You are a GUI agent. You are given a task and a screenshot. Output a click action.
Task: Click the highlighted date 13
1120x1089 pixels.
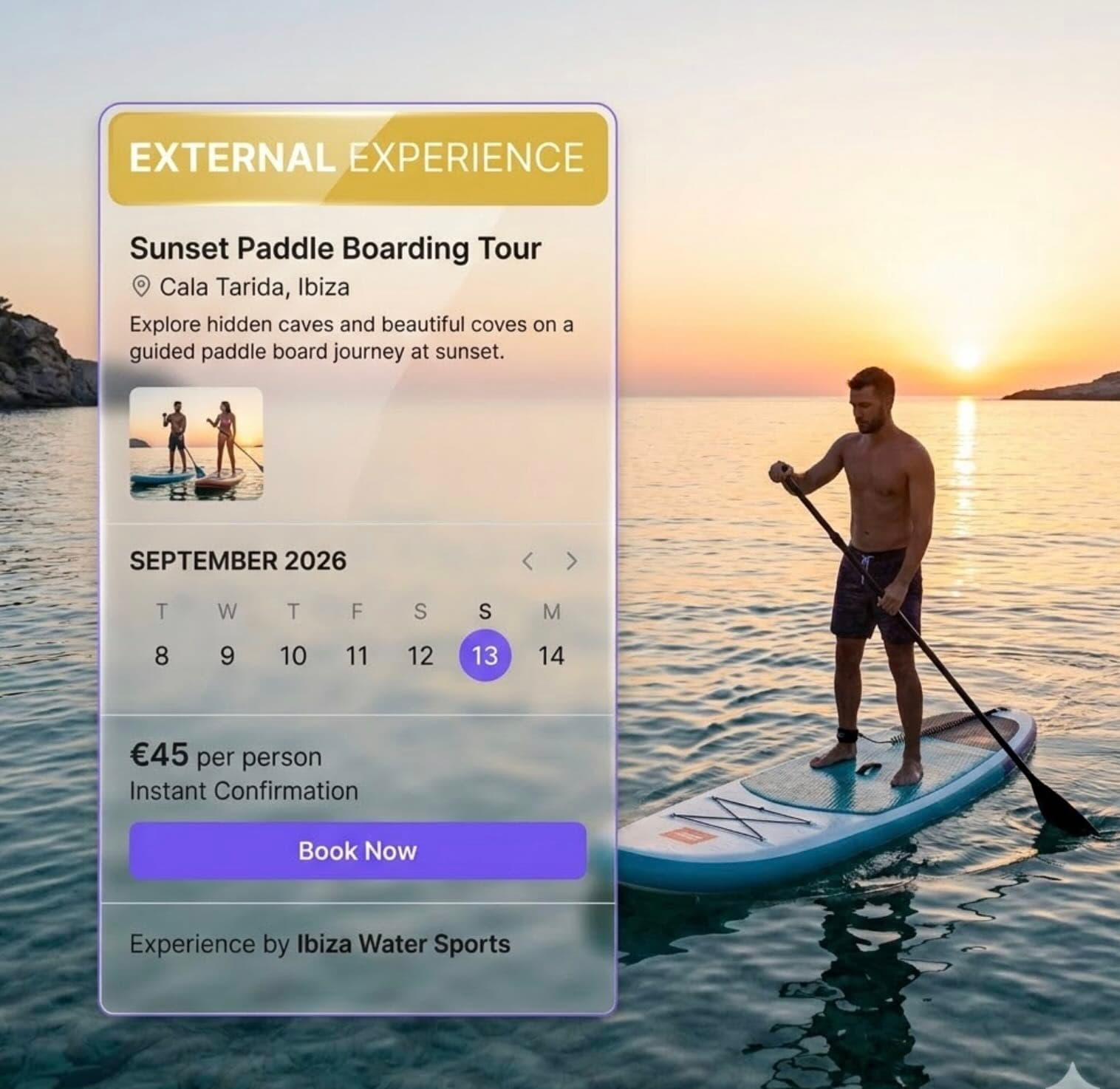click(x=485, y=655)
